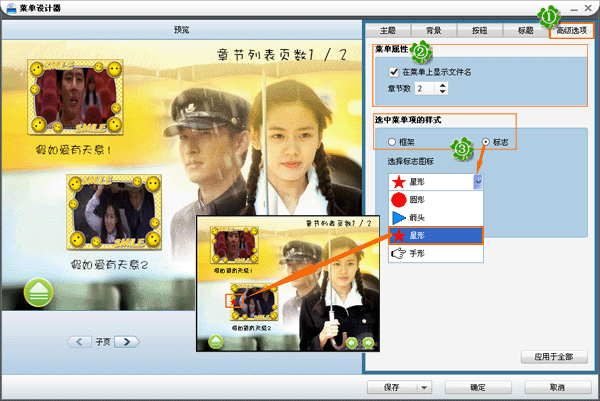The height and width of the screenshot is (401, 600).
Task: Select the second chapter thumbnail 假如爱有天意2
Action: 114,212
